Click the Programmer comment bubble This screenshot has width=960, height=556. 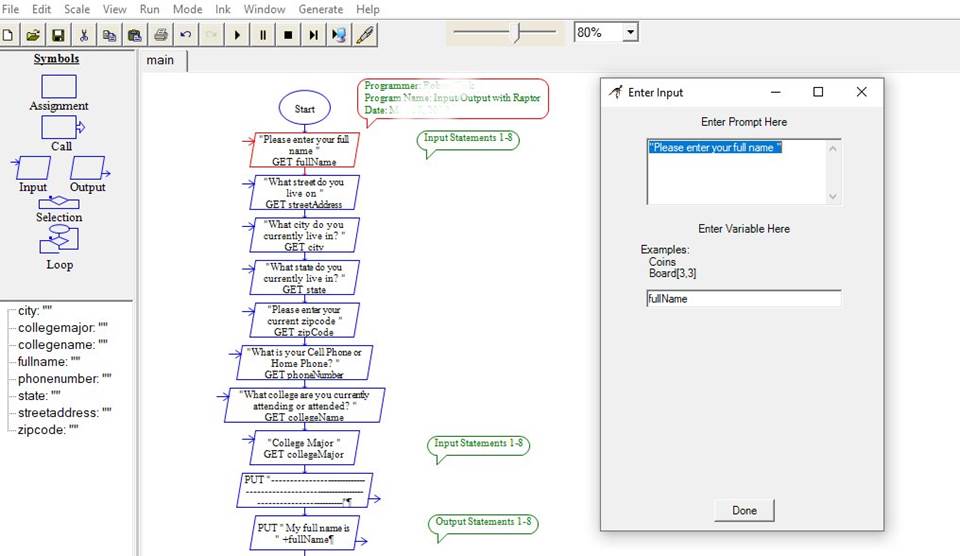coord(453,98)
